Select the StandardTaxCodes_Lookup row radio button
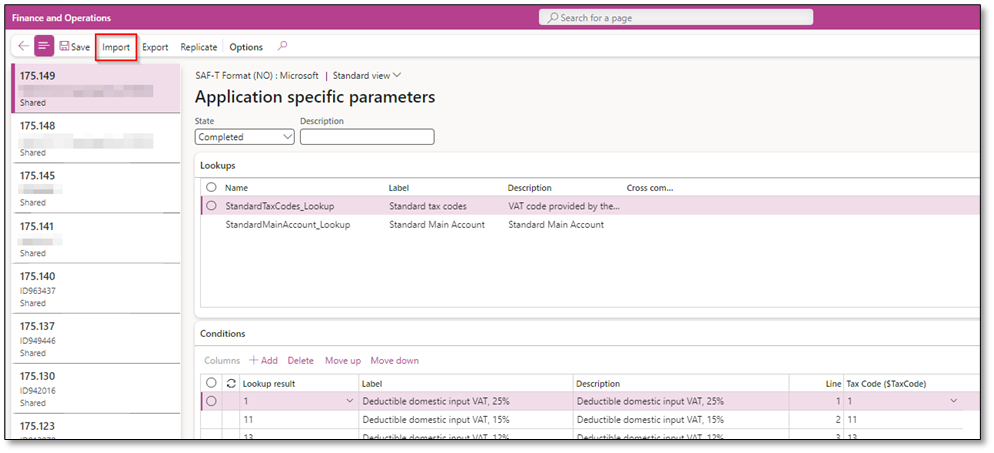Viewport: 994px width, 453px height. pos(211,206)
